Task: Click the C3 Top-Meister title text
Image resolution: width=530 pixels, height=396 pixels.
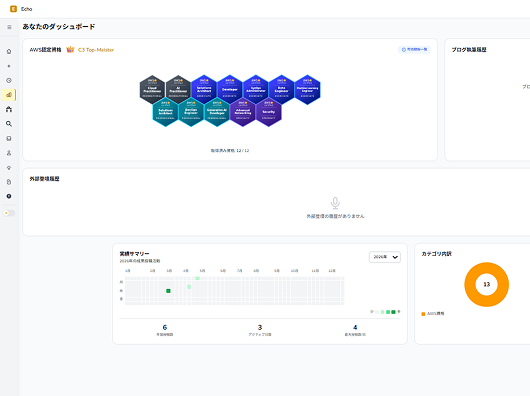Action: pyautogui.click(x=96, y=50)
